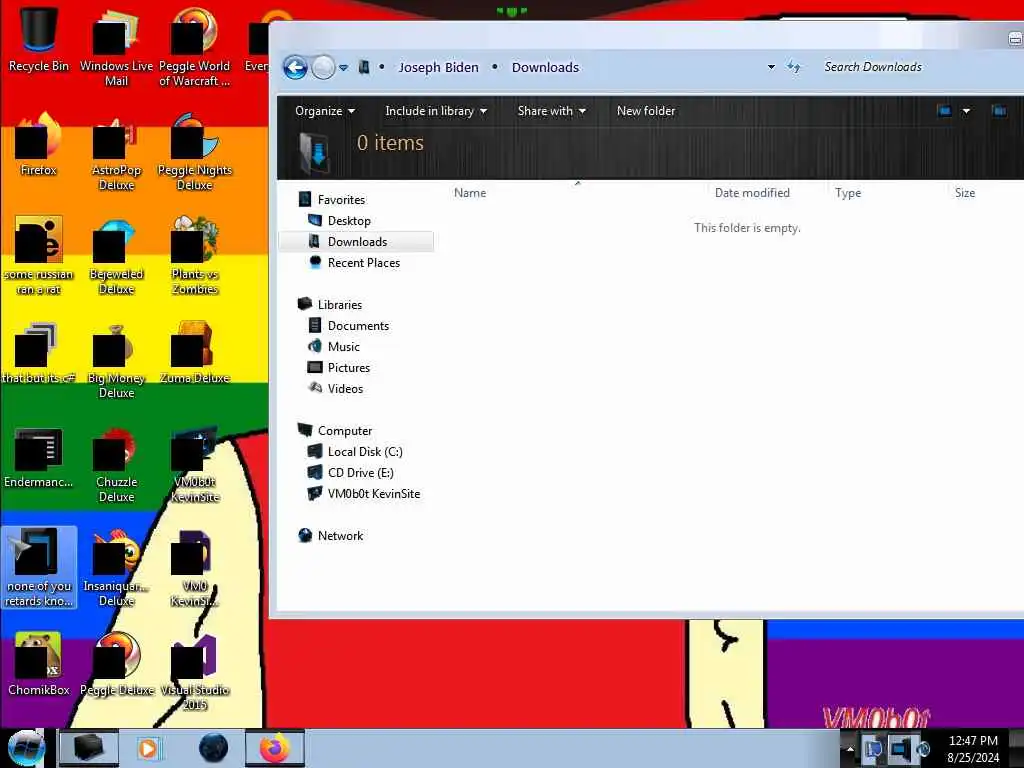
Task: Launch AstroPop Deluxe desktop icon
Action: 116,153
